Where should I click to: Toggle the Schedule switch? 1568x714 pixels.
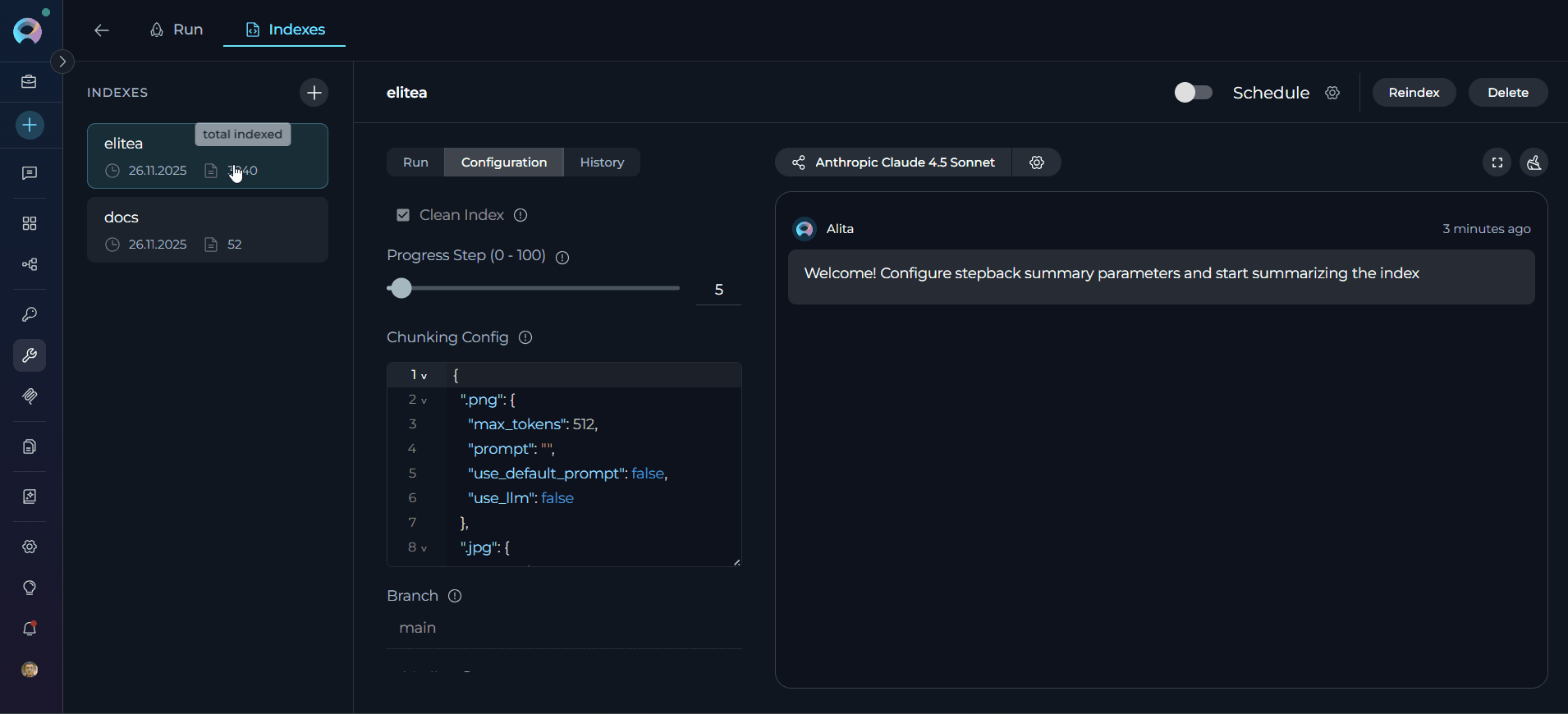[1193, 93]
